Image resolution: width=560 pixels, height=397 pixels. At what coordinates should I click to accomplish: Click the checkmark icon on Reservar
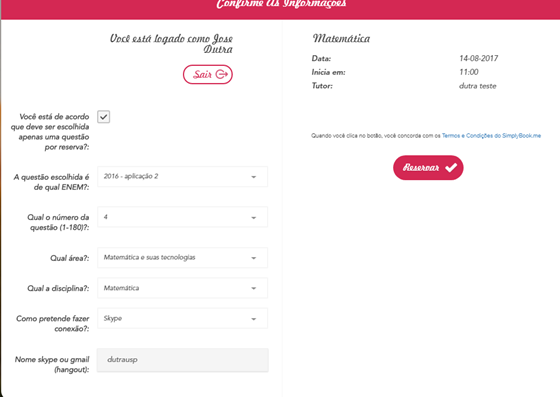451,167
